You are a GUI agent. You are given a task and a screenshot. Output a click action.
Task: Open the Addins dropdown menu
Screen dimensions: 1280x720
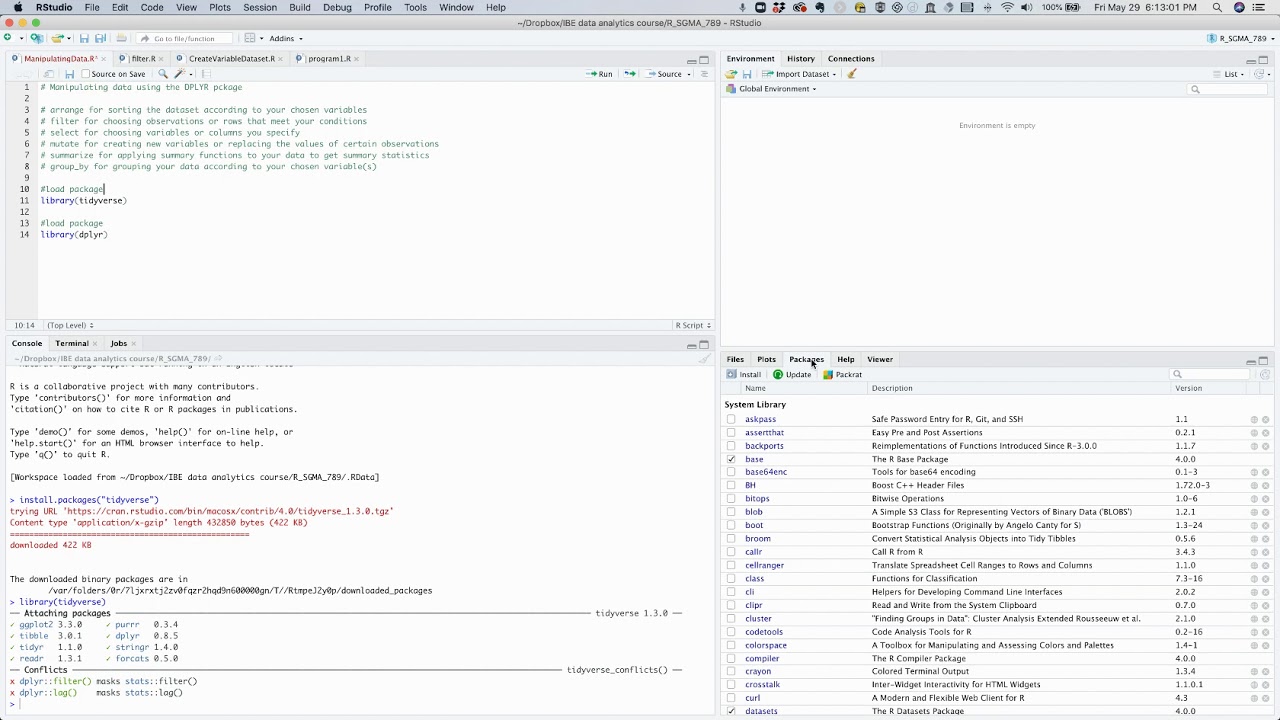285,39
